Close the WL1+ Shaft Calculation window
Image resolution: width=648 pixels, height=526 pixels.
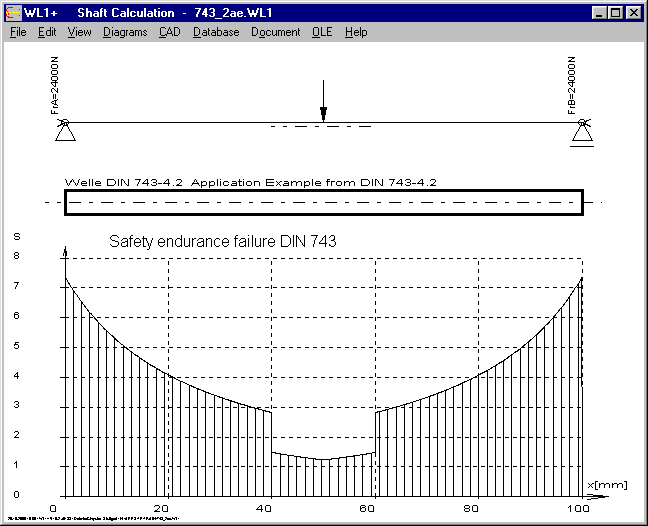pos(633,13)
